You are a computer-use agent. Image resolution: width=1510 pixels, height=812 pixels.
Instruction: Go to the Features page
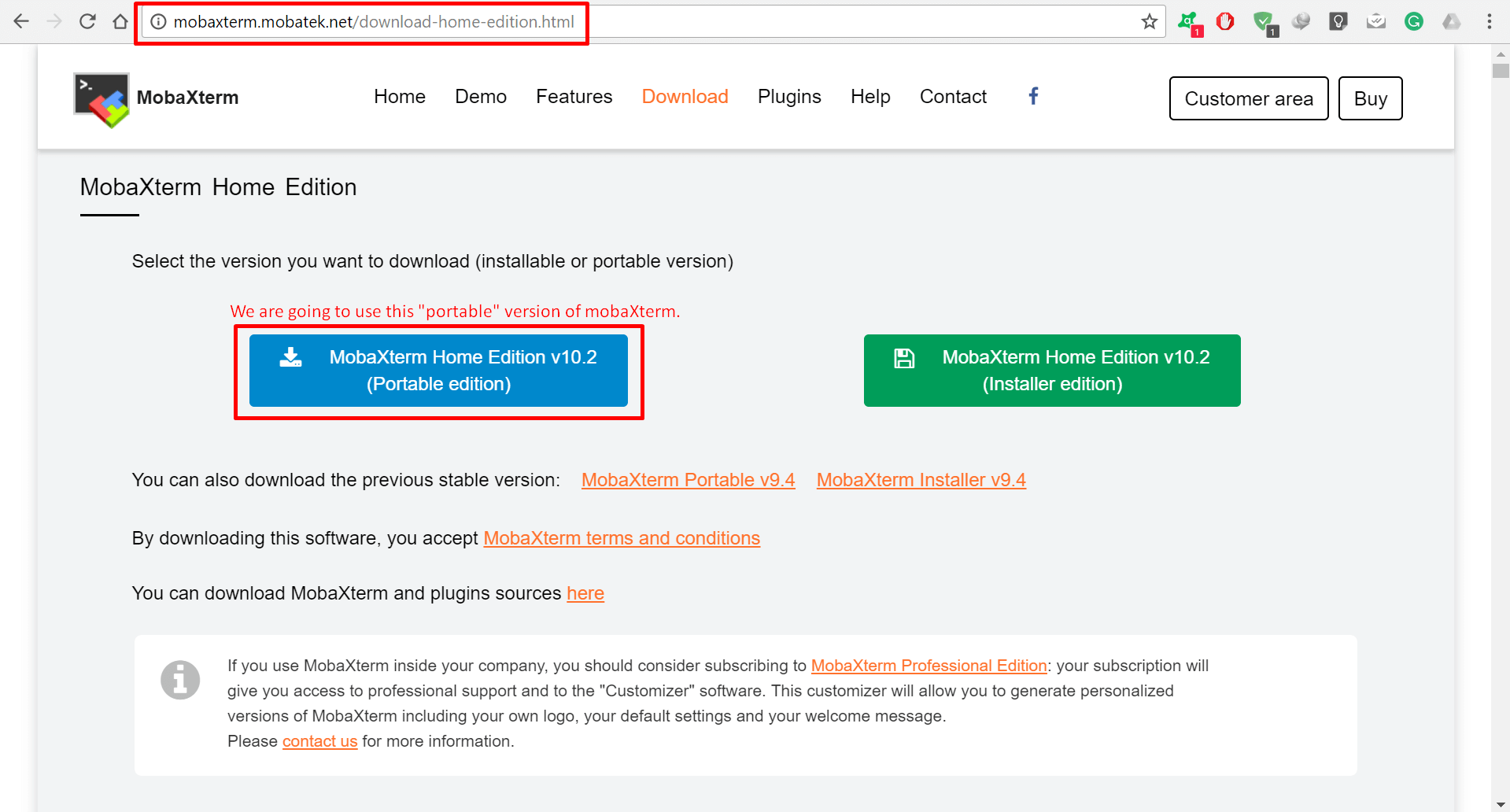(x=574, y=97)
